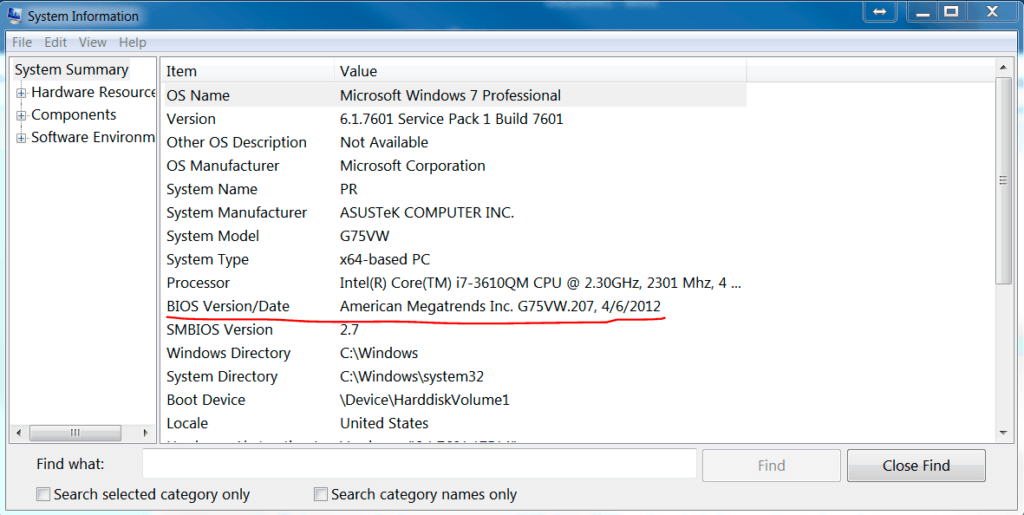Click value American Megatrends Inc. G75VW.207
This screenshot has height=515, width=1024.
point(500,306)
